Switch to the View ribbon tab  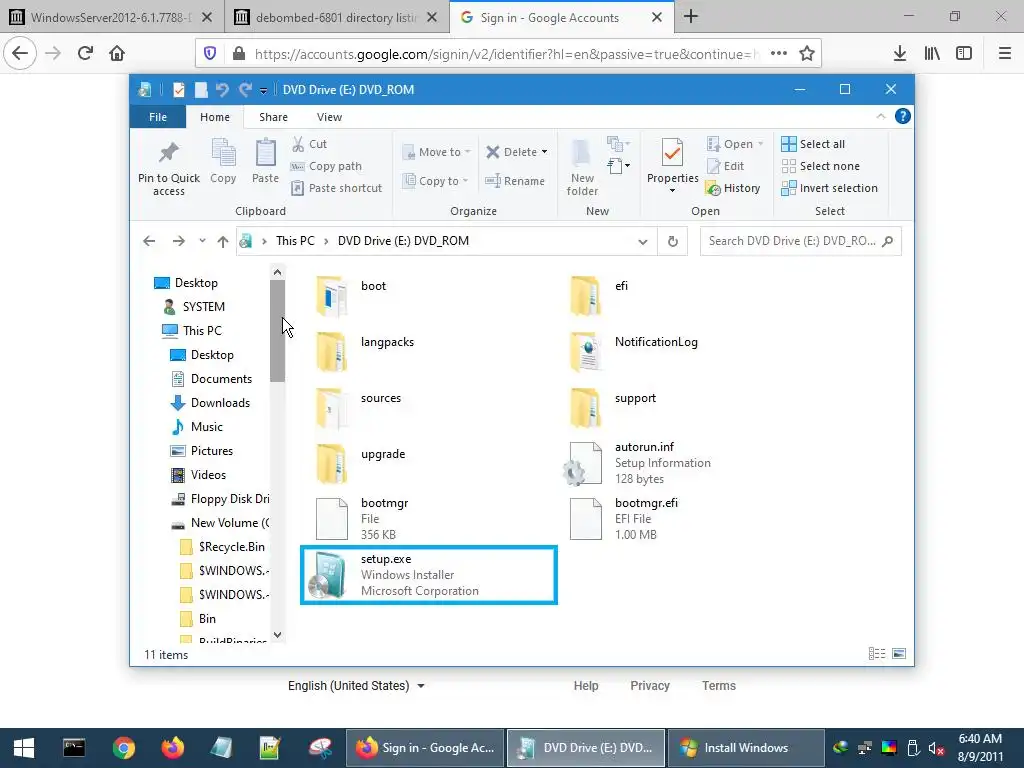point(329,117)
